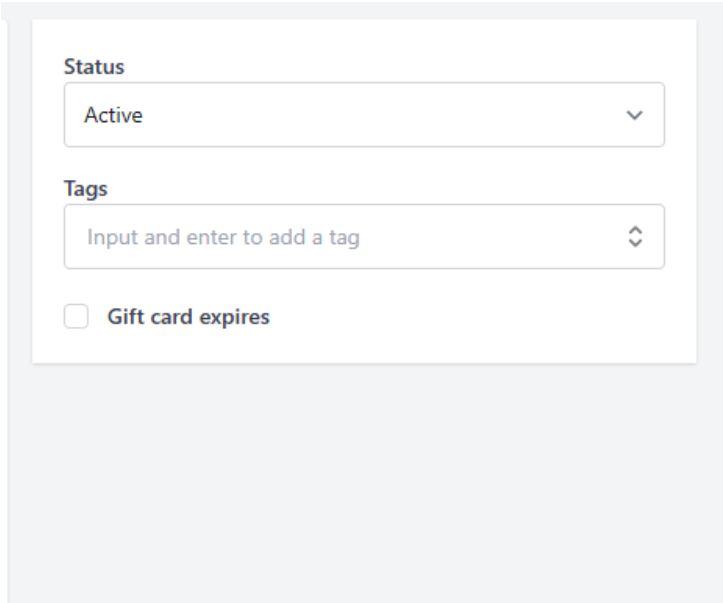Click the word 'expires' in checkbox label
The height and width of the screenshot is (603, 723).
(x=239, y=318)
